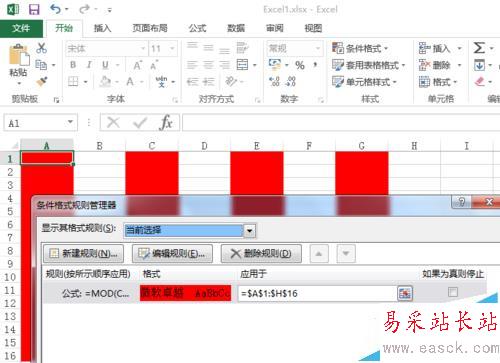This screenshot has width=500, height=363.
Task: Click the 删除规则 delete rule button
Action: 261,254
